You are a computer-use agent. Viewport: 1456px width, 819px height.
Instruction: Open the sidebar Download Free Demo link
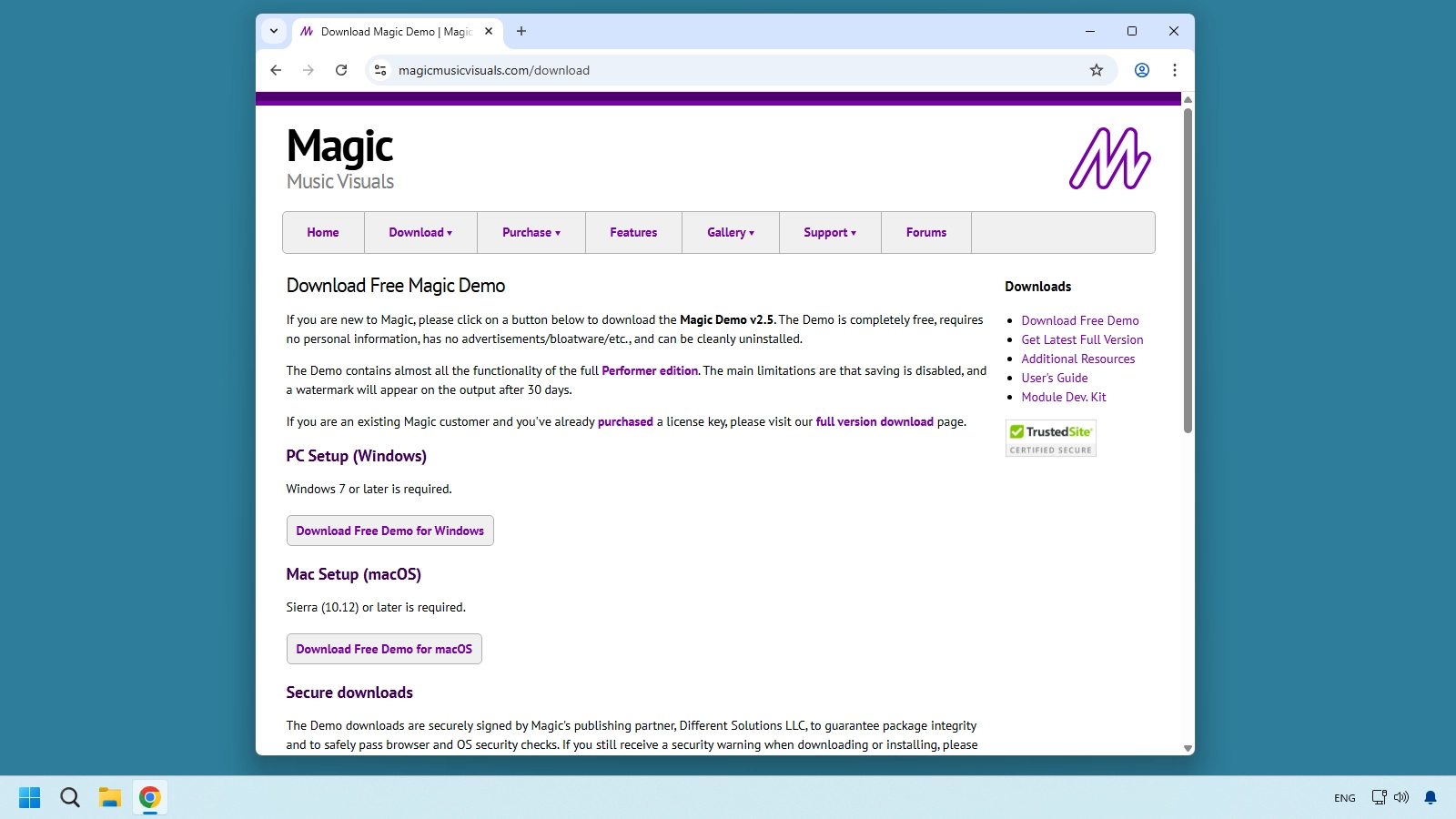point(1080,320)
